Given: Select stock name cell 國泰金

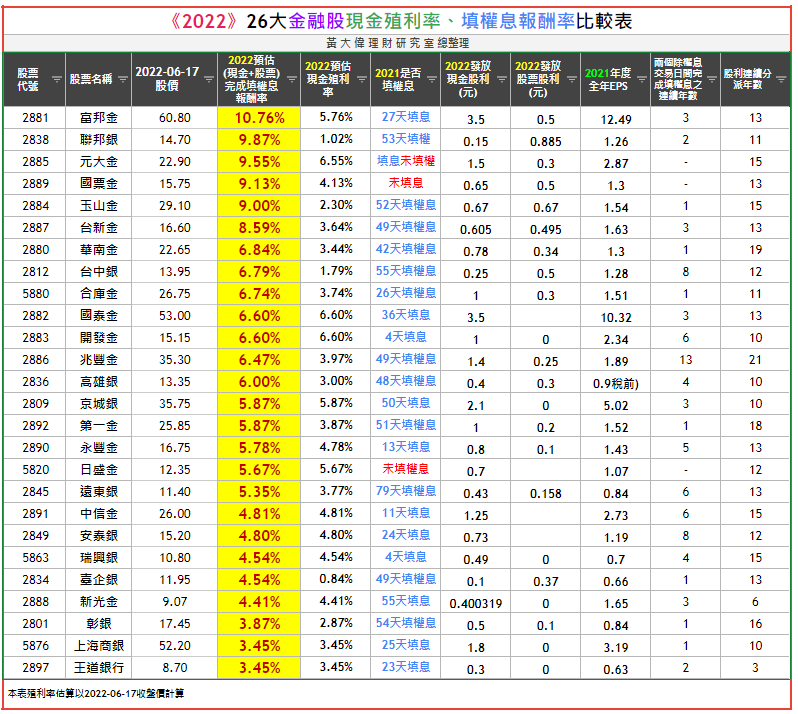Looking at the screenshot, I should click(x=99, y=316).
